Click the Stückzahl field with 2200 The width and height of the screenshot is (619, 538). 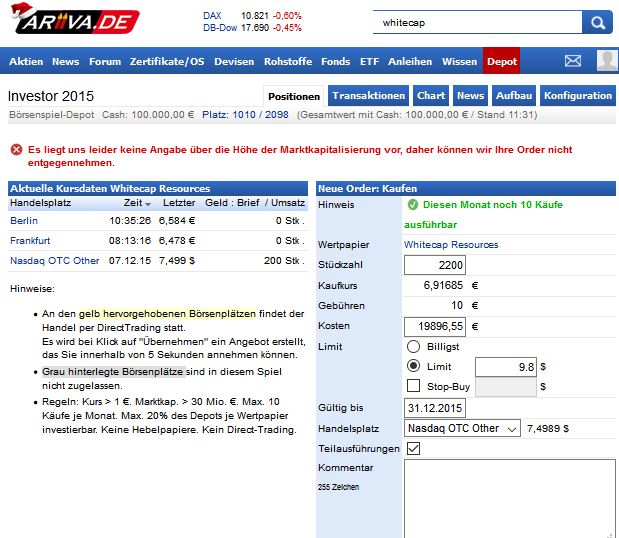(435, 265)
